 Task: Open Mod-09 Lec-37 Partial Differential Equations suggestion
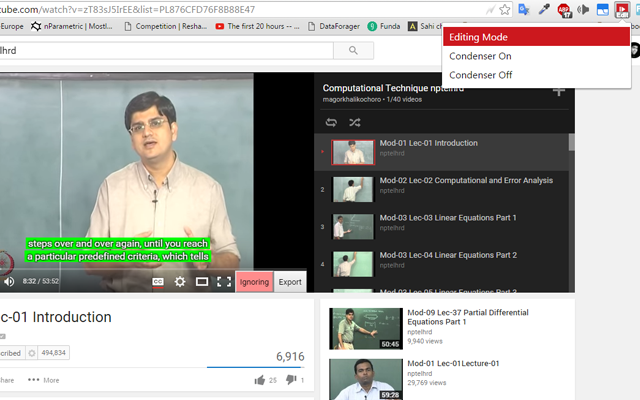[x=468, y=317]
